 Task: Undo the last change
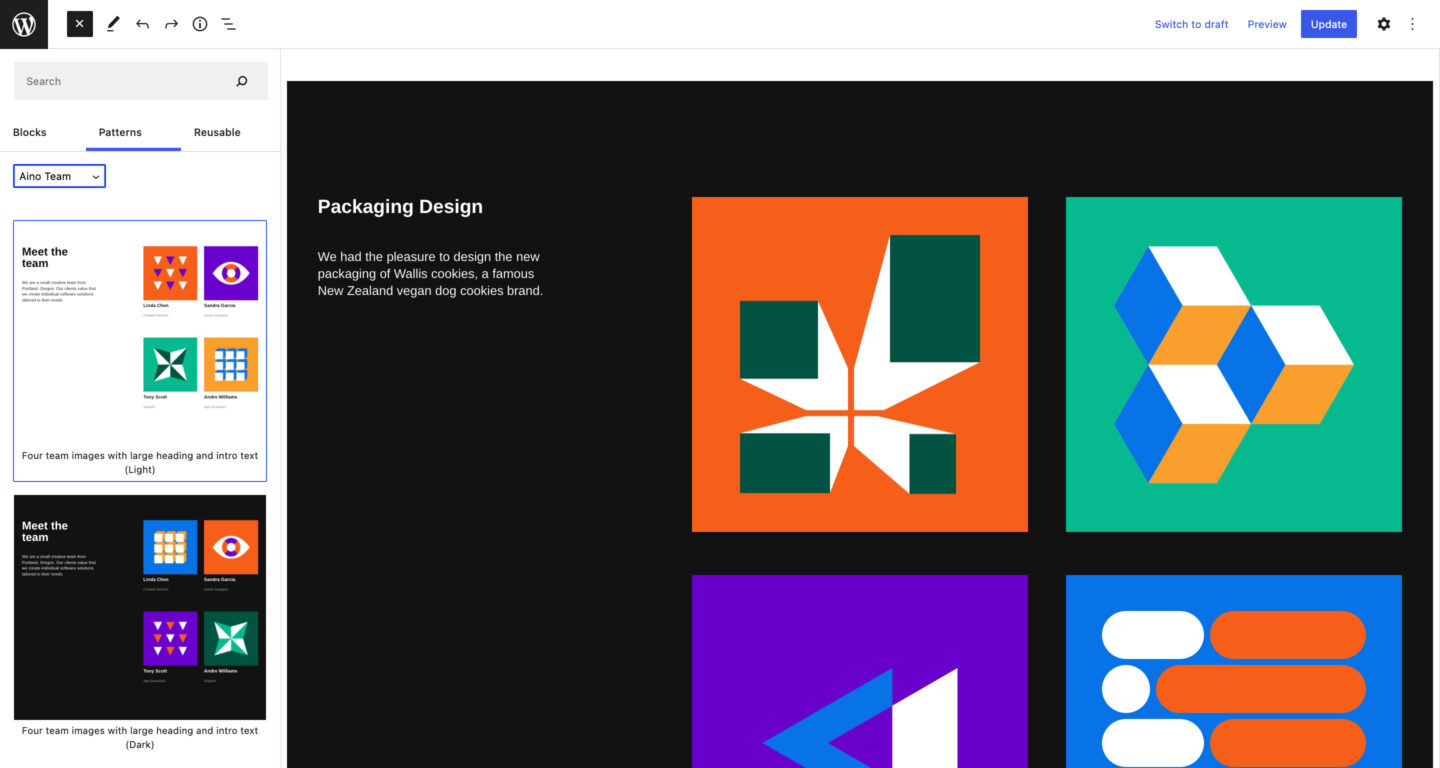click(x=141, y=23)
